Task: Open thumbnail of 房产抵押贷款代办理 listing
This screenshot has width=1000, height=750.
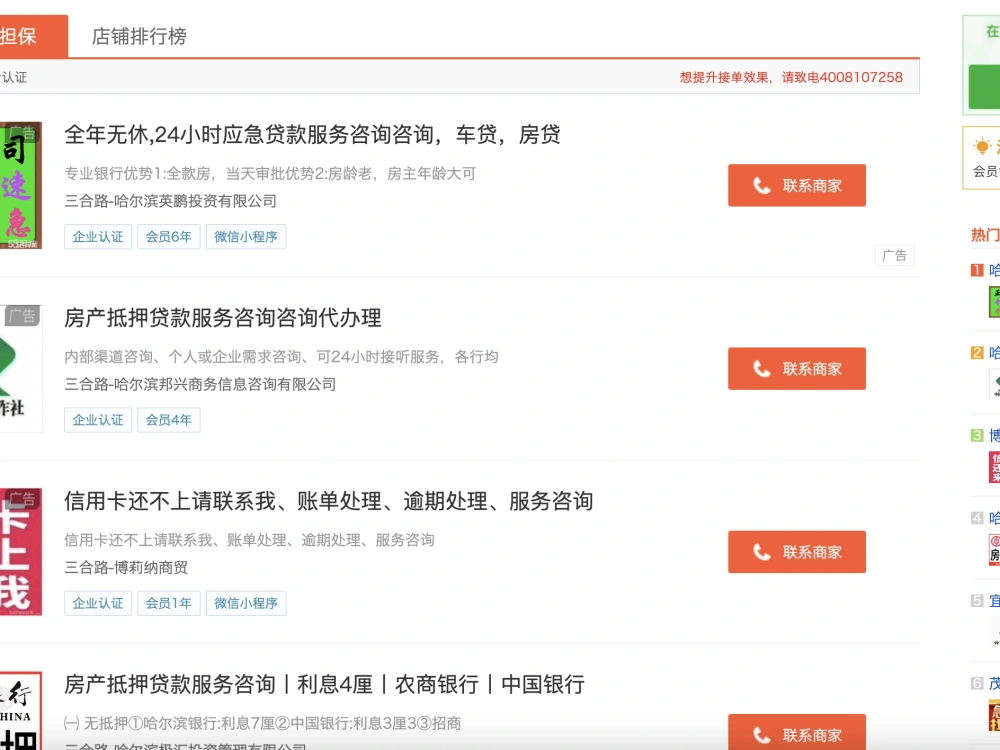Action: 20,369
